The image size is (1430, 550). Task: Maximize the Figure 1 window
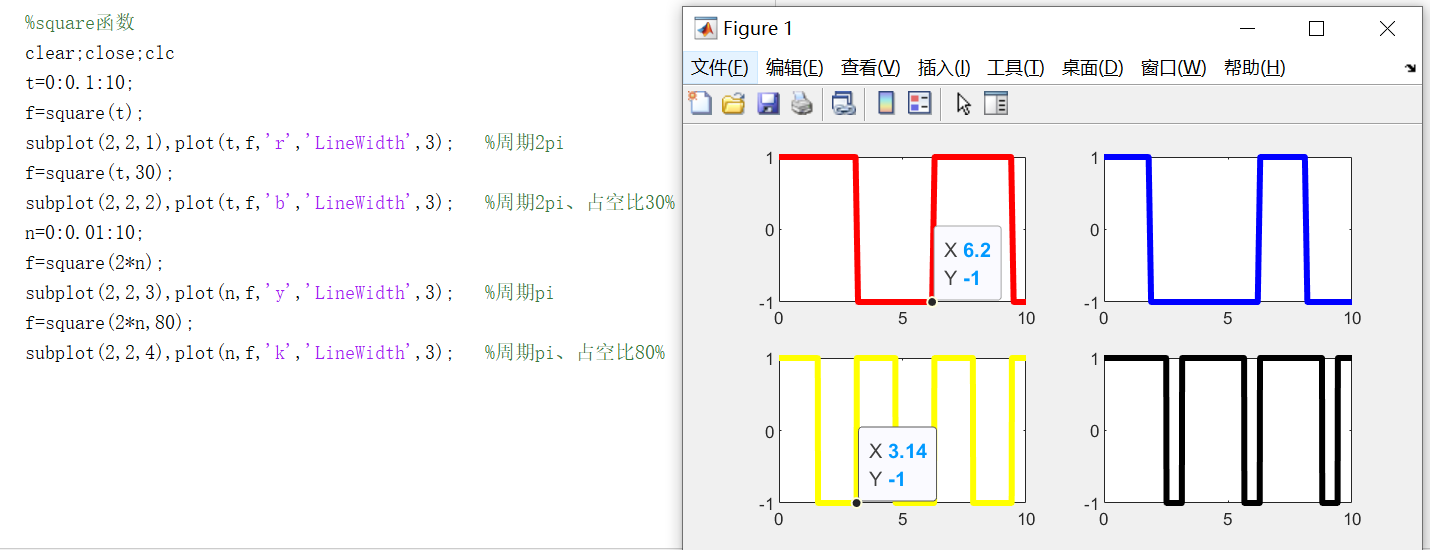(x=1316, y=29)
